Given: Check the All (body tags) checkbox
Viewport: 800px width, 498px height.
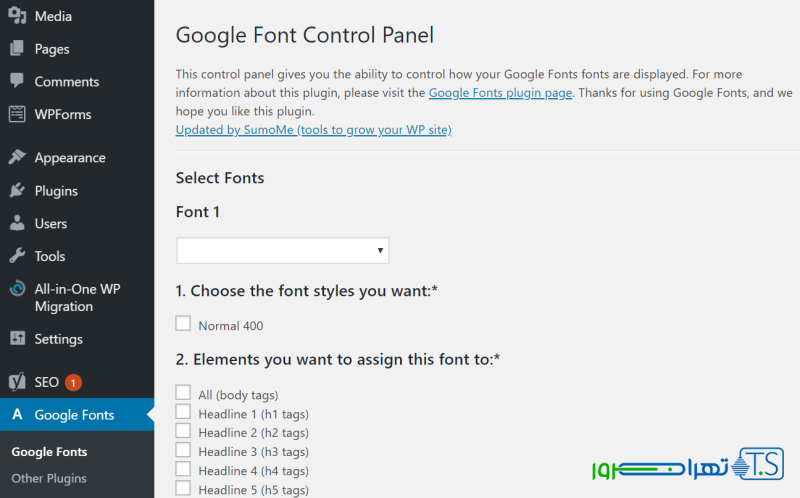Looking at the screenshot, I should [183, 393].
